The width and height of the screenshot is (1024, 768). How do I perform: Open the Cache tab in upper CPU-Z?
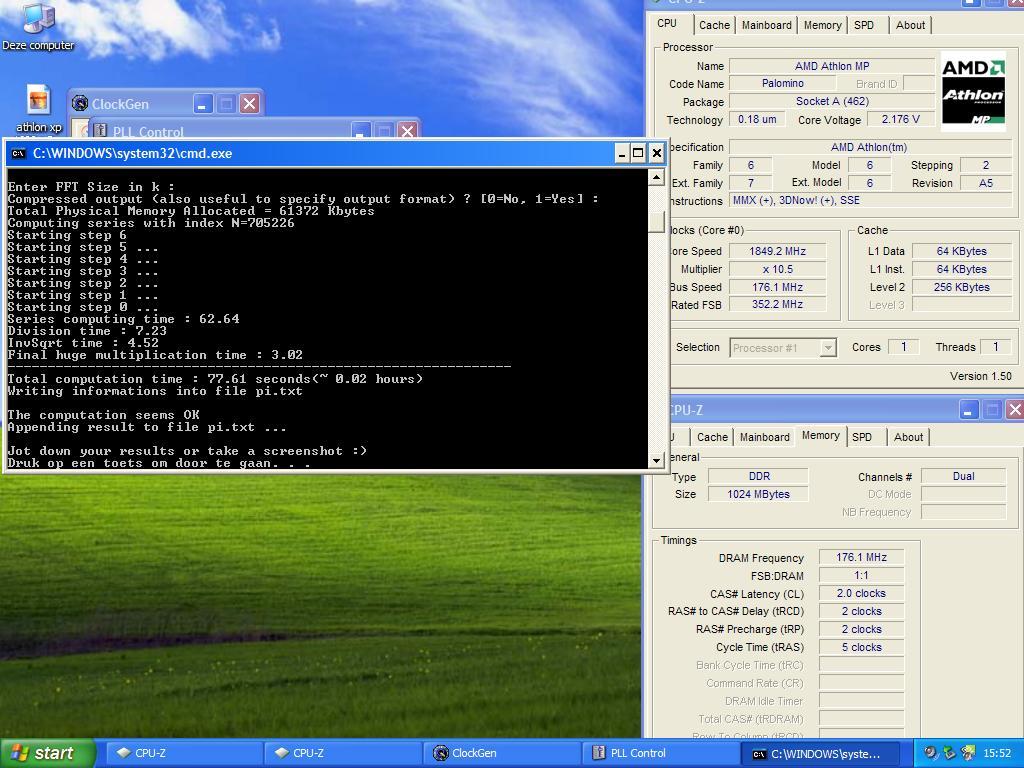(x=714, y=25)
